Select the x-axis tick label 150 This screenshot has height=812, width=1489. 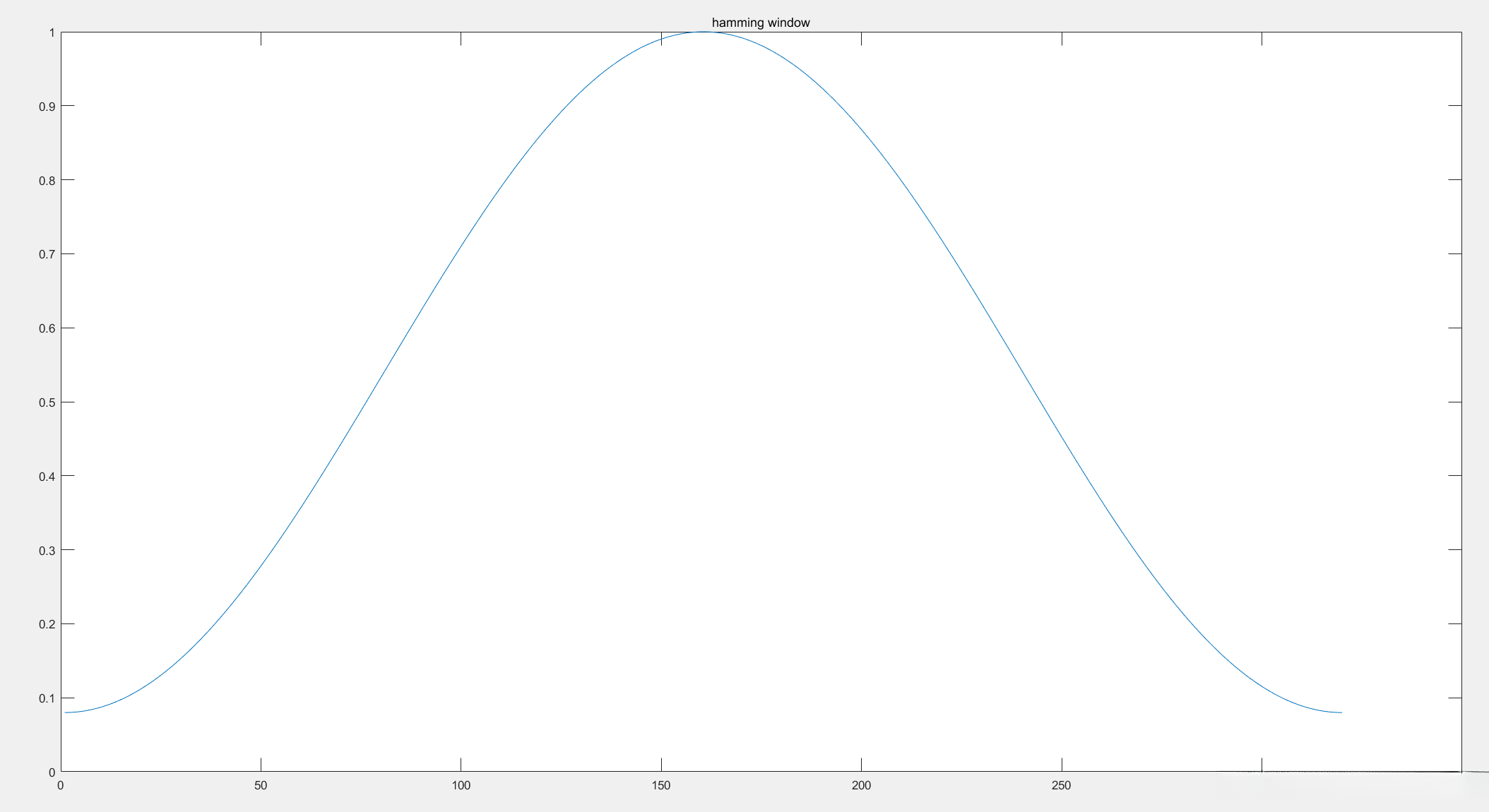(661, 785)
